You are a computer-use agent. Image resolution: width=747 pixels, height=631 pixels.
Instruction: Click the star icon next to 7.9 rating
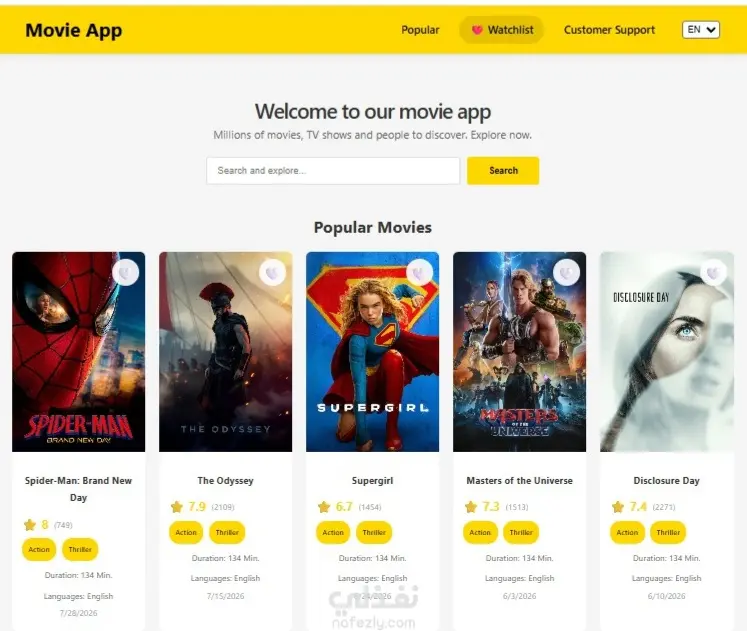[x=177, y=507]
